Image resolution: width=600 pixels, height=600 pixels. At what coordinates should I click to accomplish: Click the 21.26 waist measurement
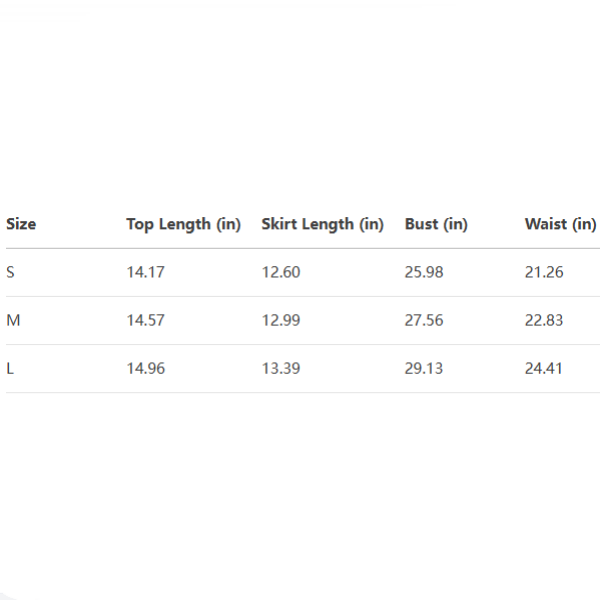544,272
